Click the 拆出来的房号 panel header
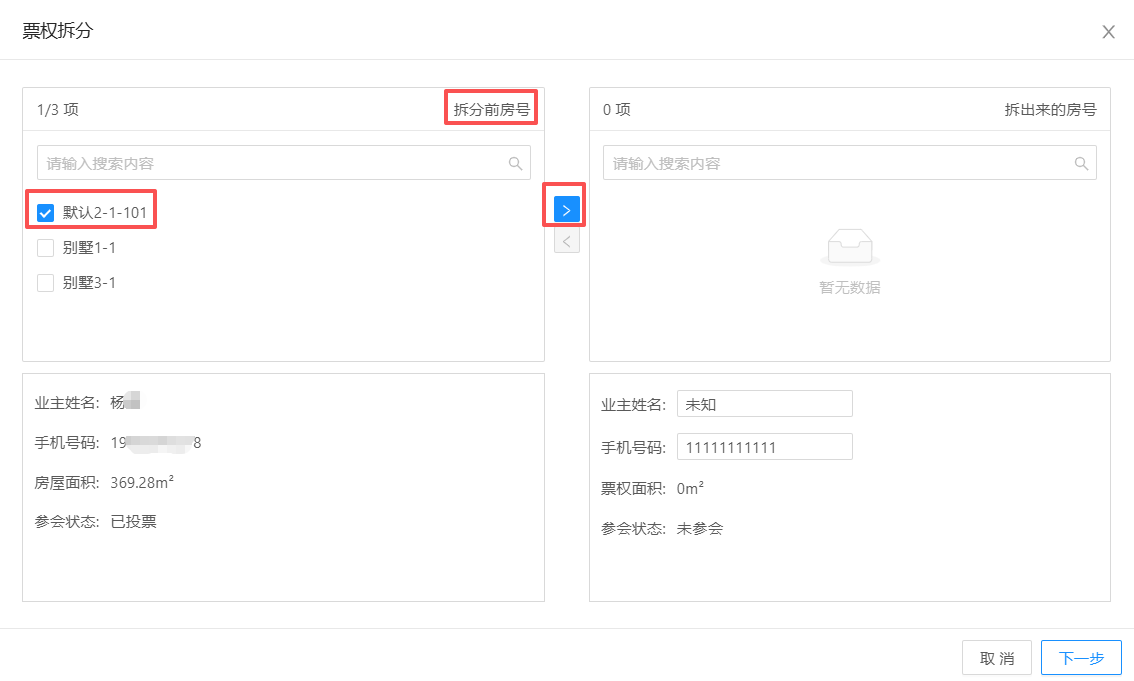1134x681 pixels. pyautogui.click(x=1050, y=109)
